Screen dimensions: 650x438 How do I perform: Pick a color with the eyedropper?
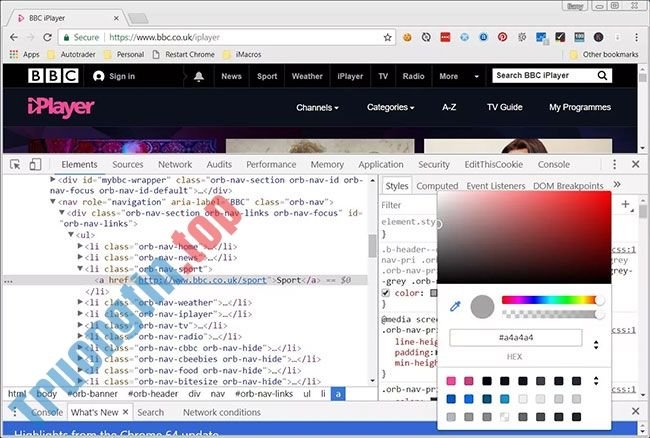[x=455, y=306]
